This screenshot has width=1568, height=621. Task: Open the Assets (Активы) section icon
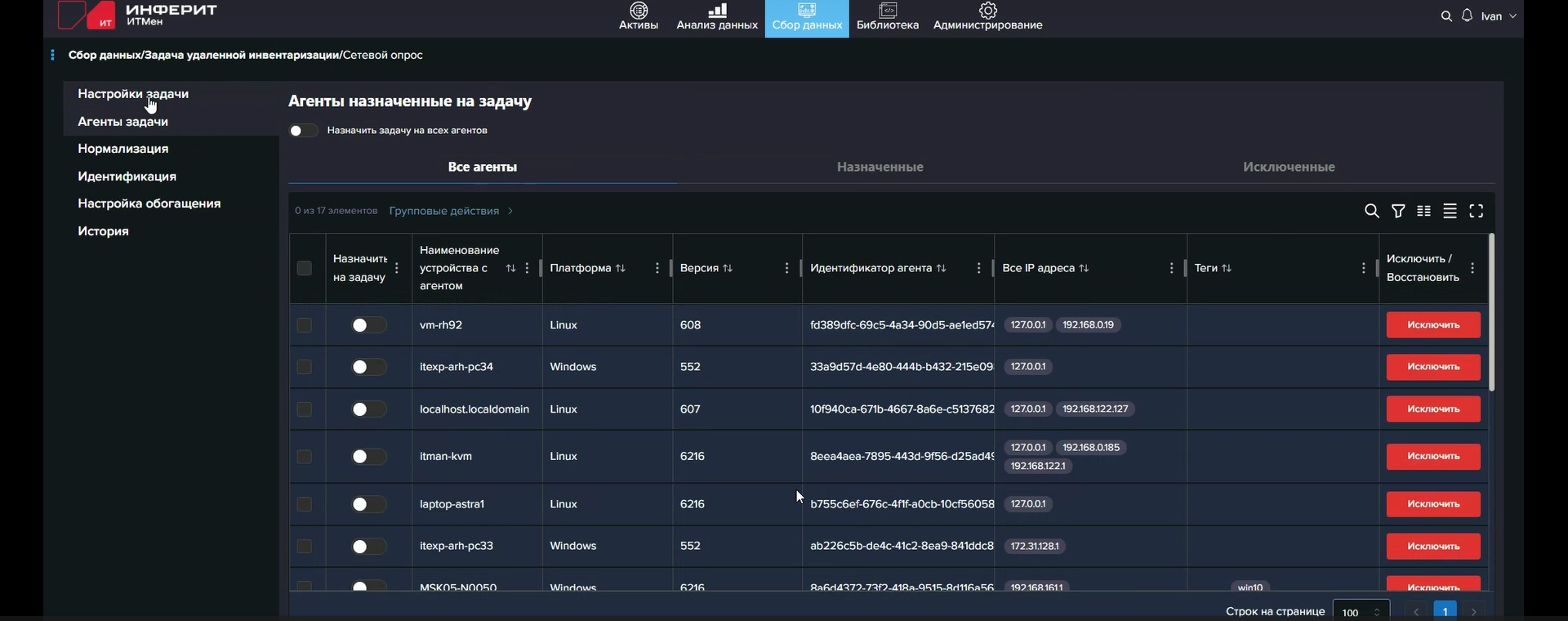click(x=639, y=11)
